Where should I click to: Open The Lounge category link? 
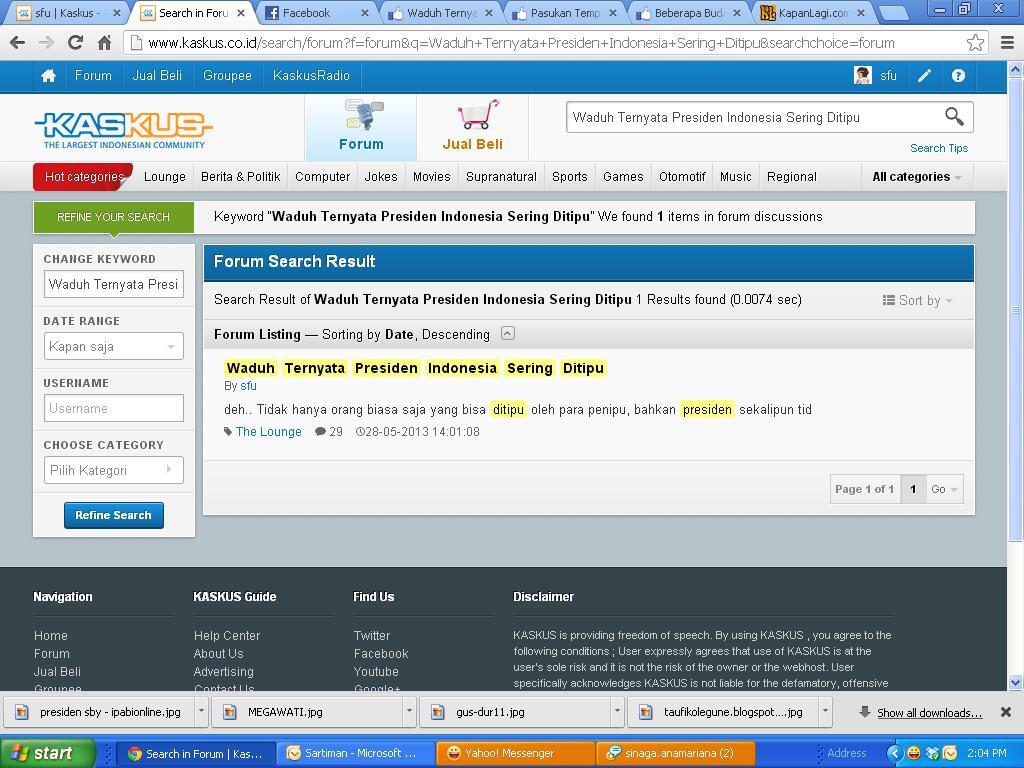tap(268, 432)
